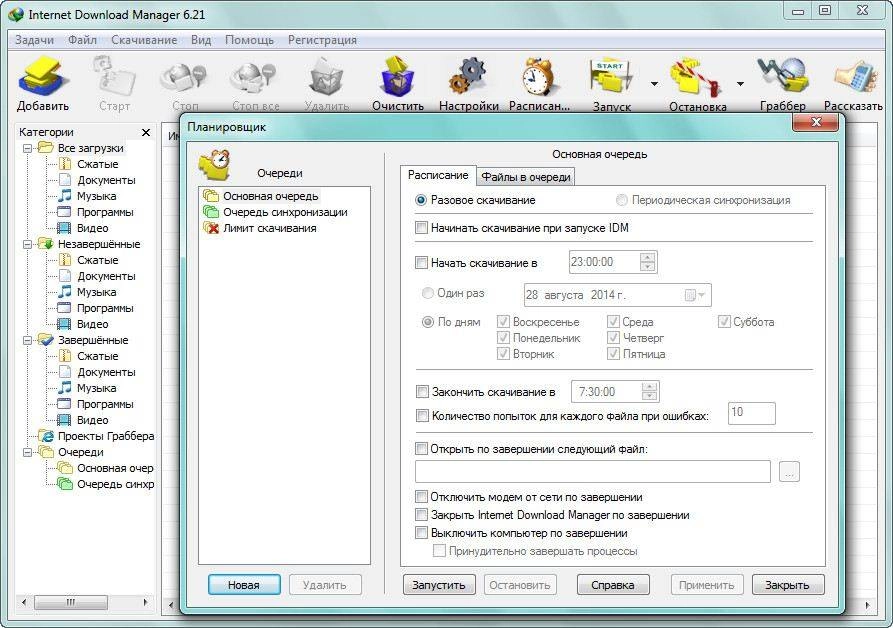893x628 pixels.
Task: Open the Регистрация menu
Action: click(322, 40)
